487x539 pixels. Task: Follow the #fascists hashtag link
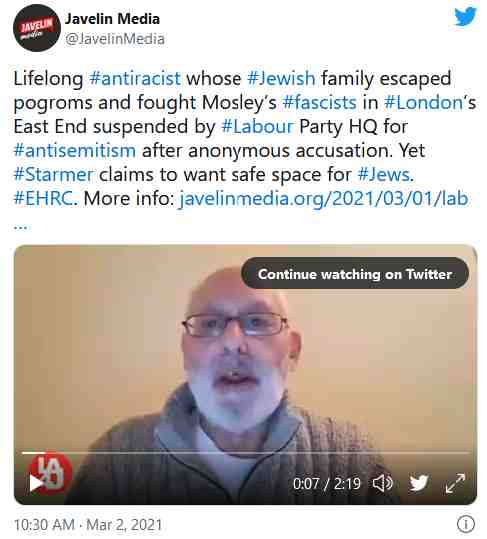tap(320, 102)
